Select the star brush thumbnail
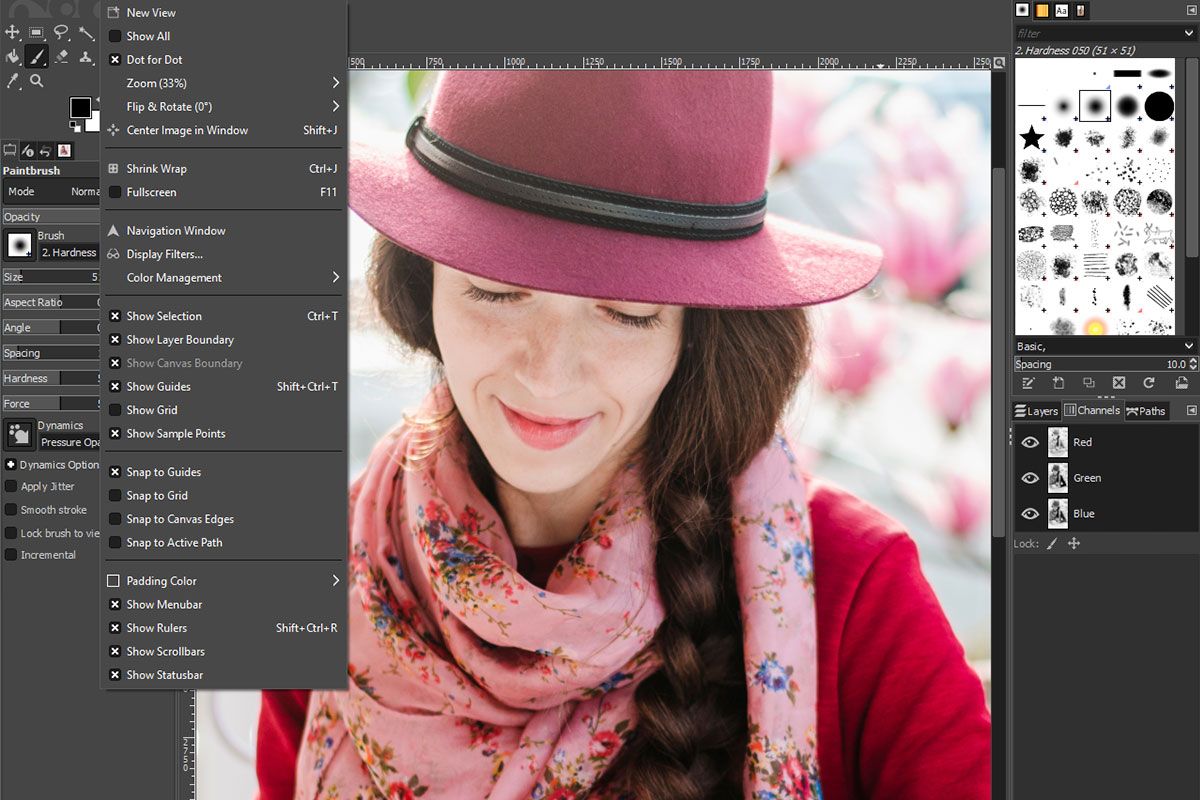Image resolution: width=1200 pixels, height=800 pixels. coord(1032,137)
